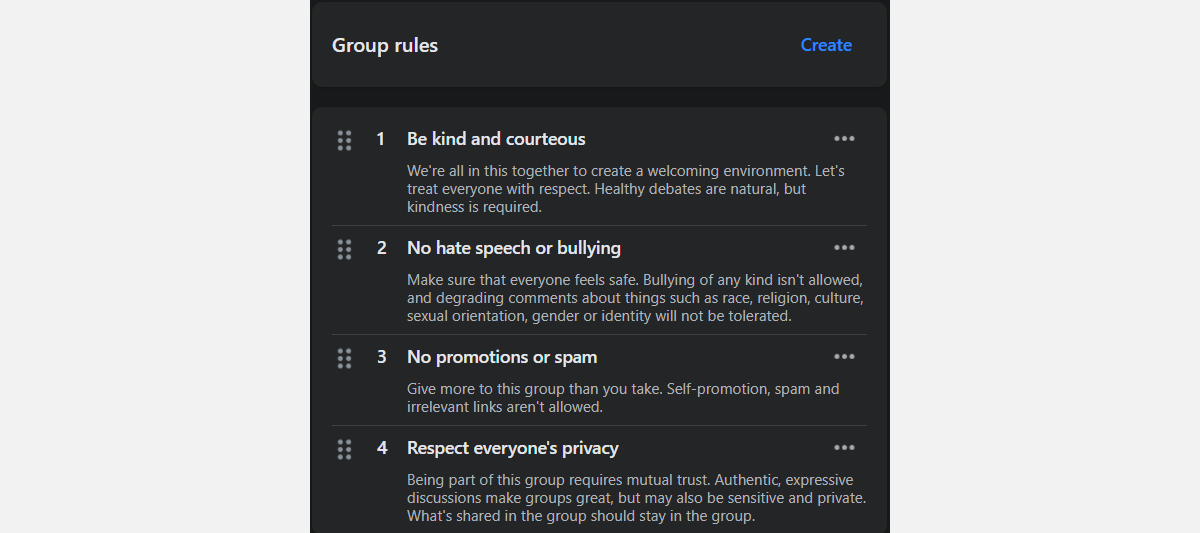Open three-dot menu for 'No hate speech or bullying'
Image resolution: width=1200 pixels, height=533 pixels.
click(844, 248)
